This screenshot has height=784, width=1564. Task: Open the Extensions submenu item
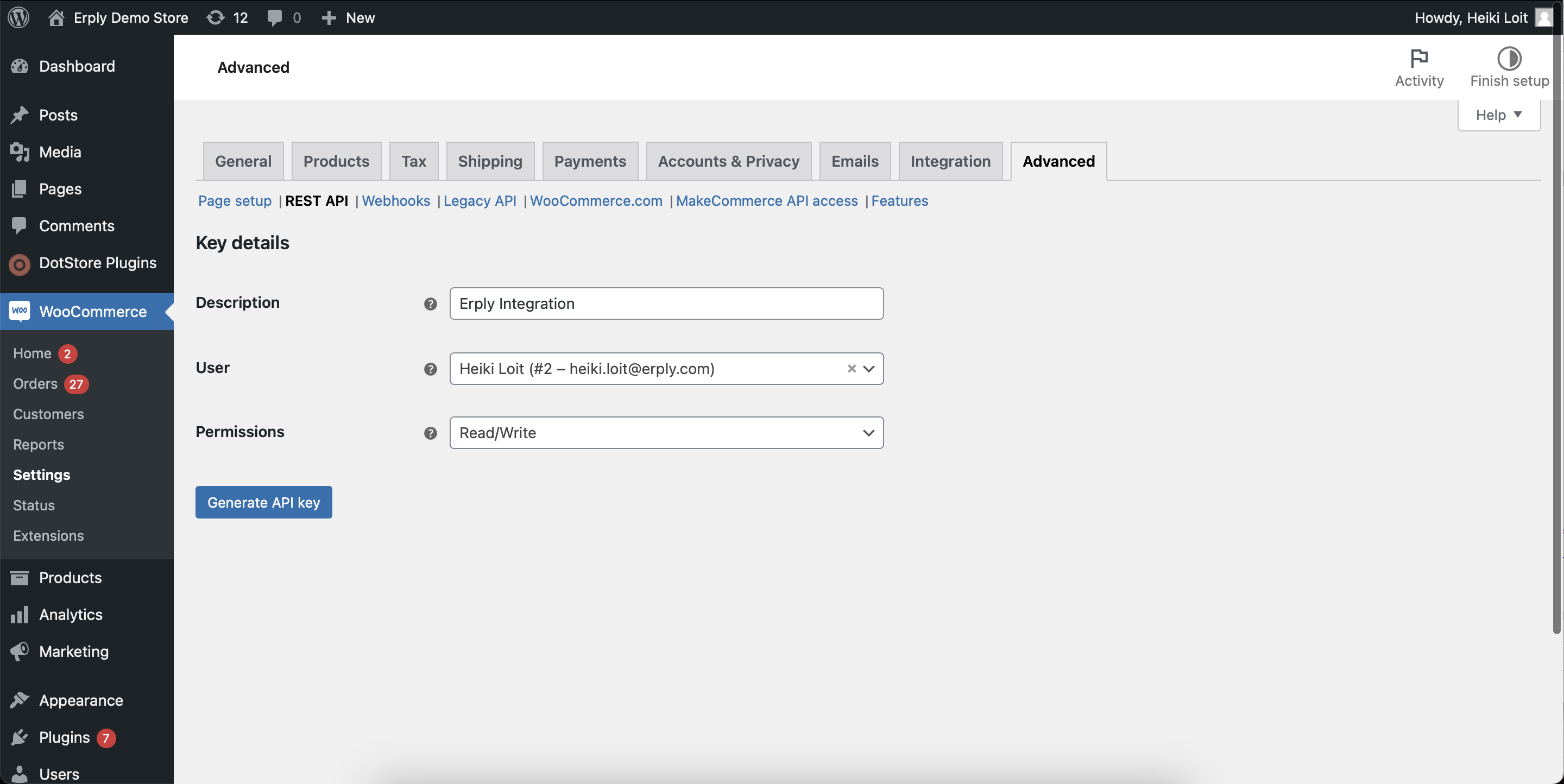pos(48,535)
